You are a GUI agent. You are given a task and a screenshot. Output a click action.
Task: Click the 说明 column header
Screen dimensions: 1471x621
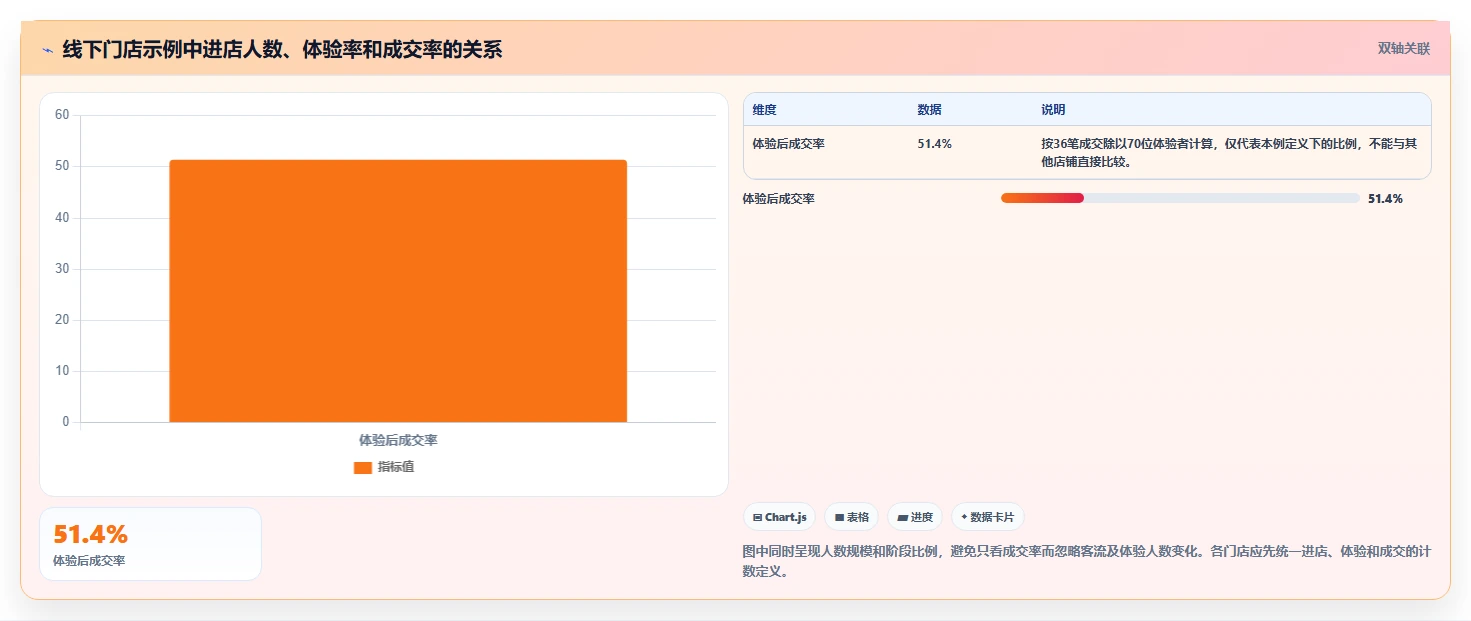point(1053,110)
